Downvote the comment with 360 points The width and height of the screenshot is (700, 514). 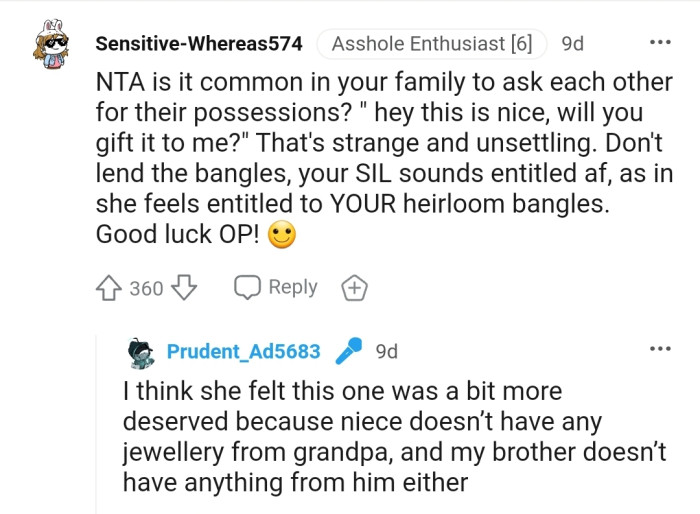182,288
